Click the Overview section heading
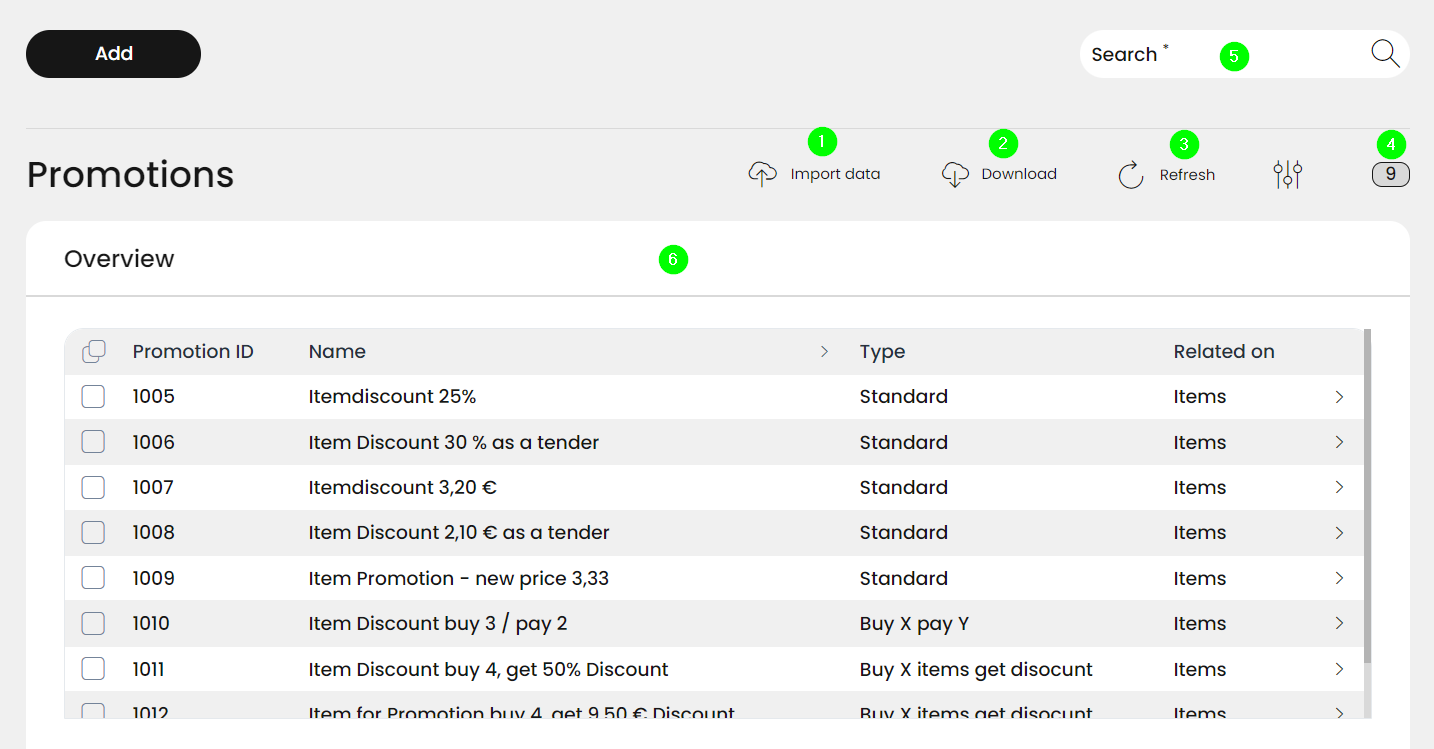1434x749 pixels. click(119, 259)
